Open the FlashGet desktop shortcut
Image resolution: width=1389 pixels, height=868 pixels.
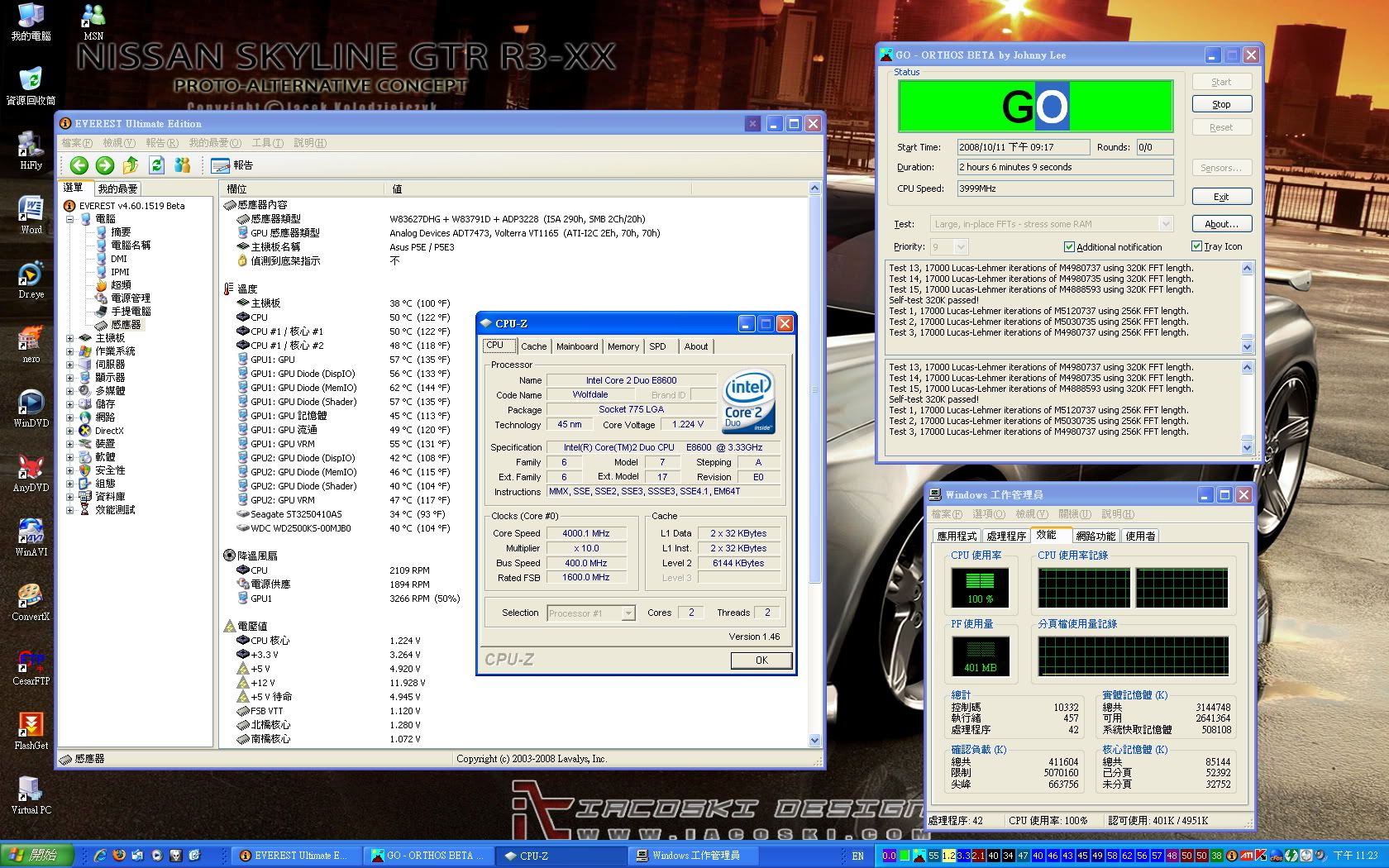point(31,732)
